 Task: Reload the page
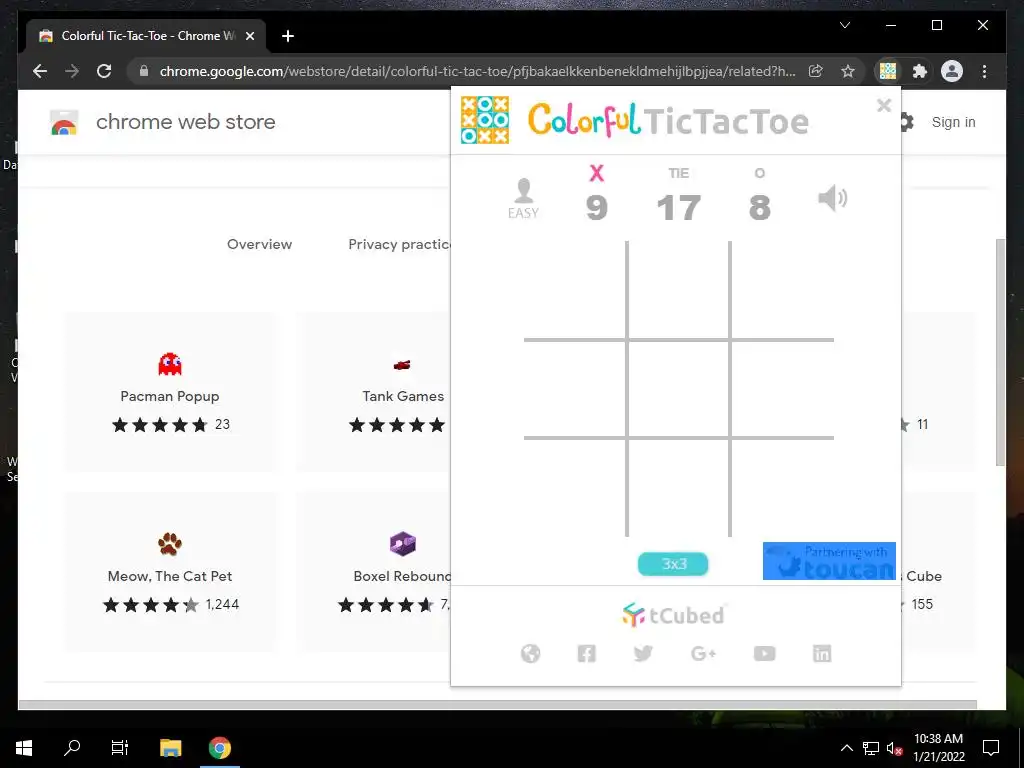[x=104, y=71]
